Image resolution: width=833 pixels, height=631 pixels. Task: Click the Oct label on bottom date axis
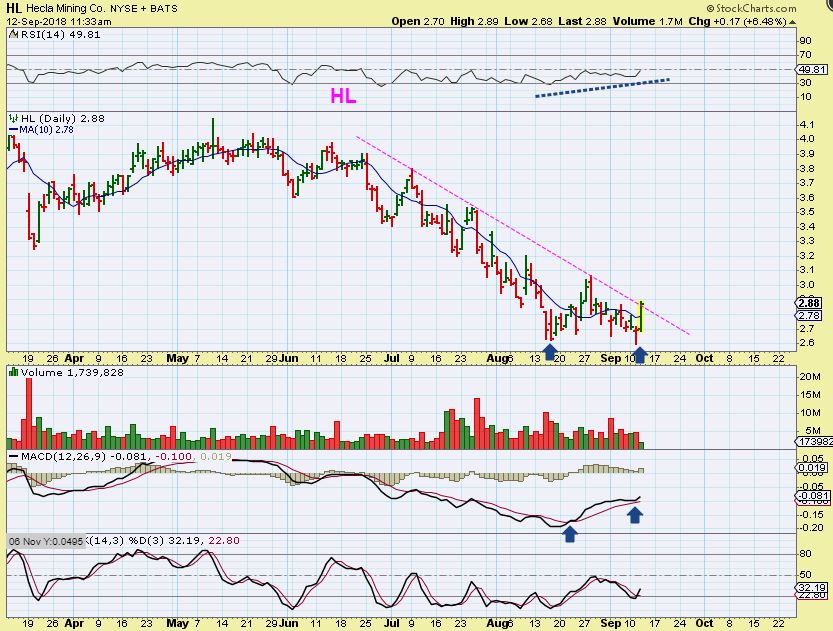tap(704, 623)
